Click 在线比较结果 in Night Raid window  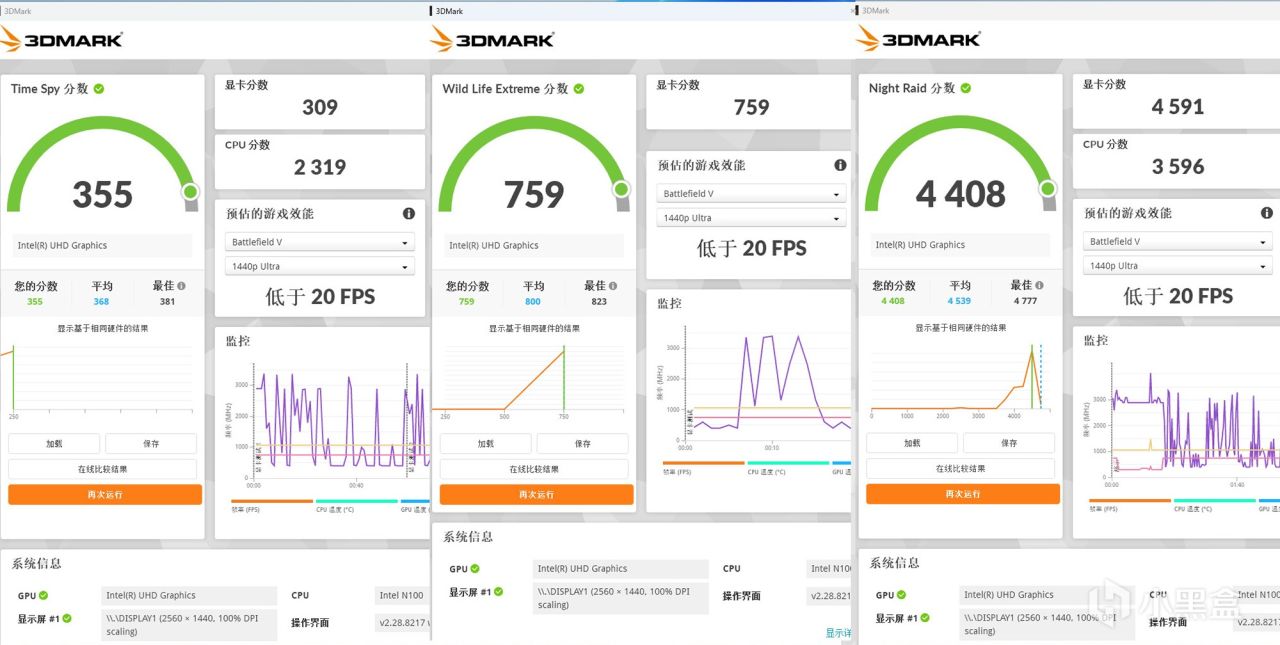[960, 469]
